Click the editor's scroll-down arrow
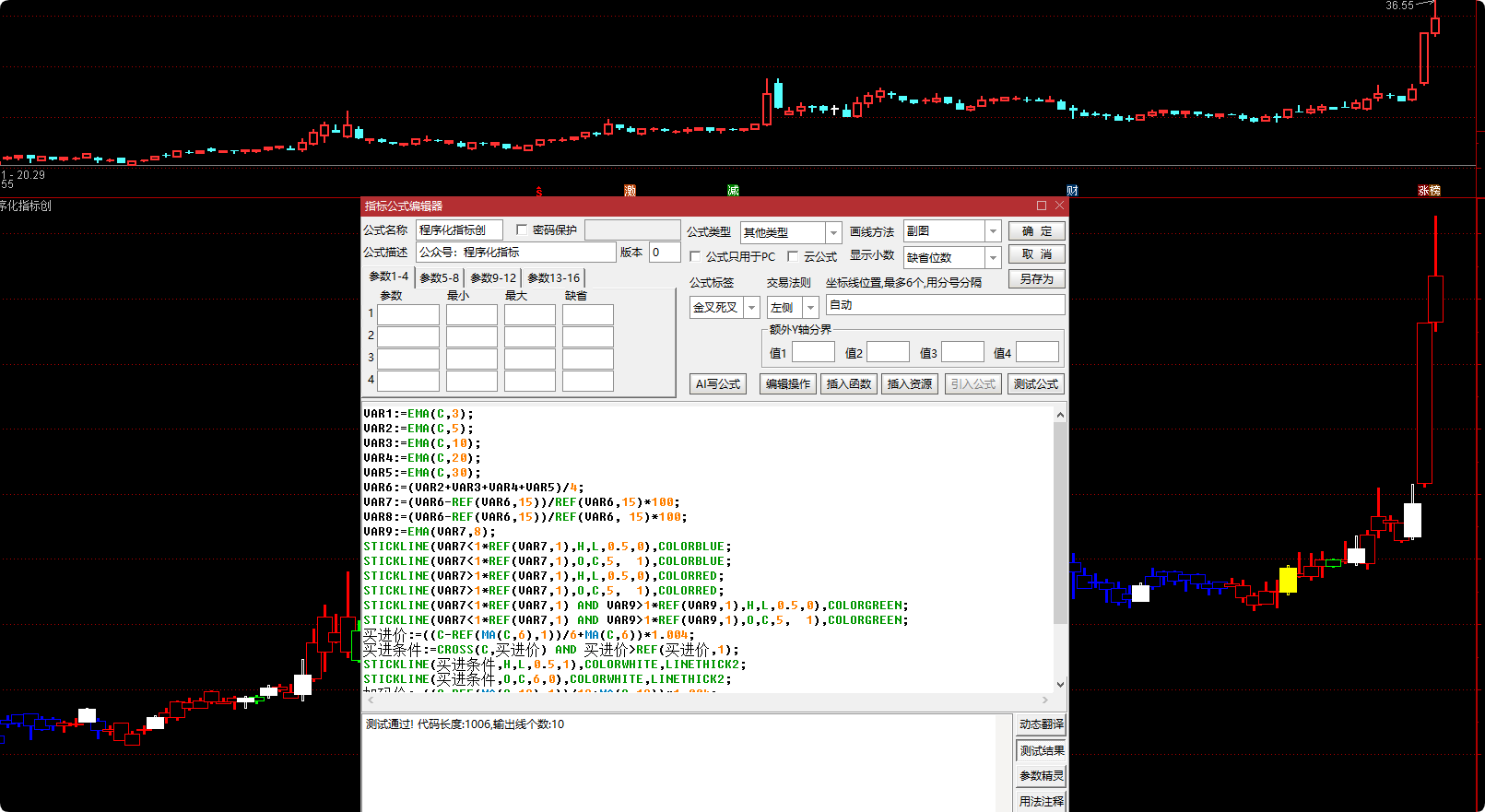1485x812 pixels. coord(1060,684)
